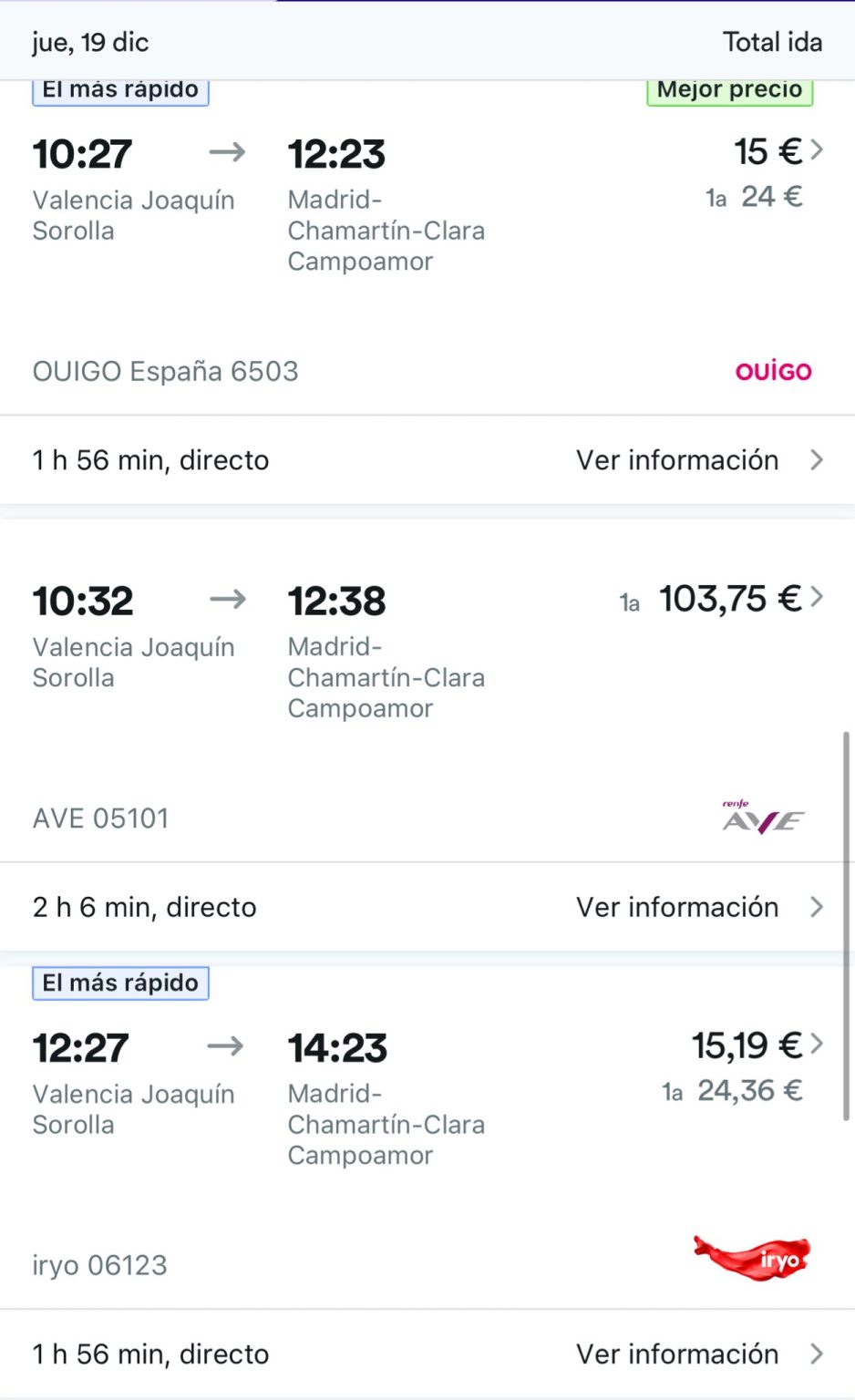Click the Total ida header label
This screenshot has height=1400, width=855.
pos(772,42)
